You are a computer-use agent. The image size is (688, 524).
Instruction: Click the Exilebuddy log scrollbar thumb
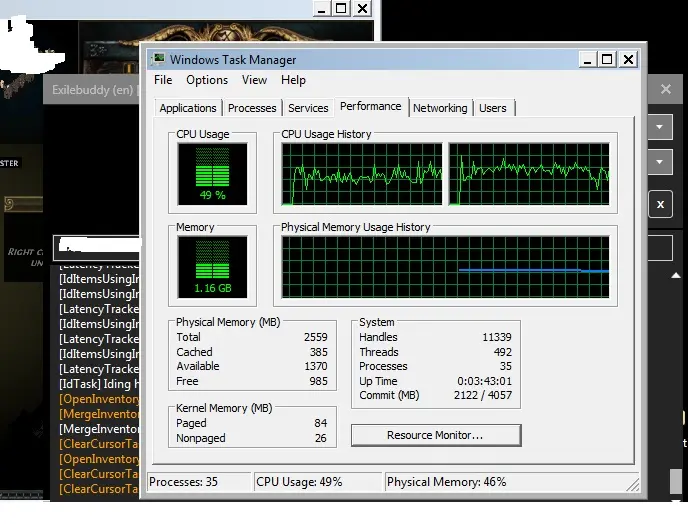pos(676,481)
